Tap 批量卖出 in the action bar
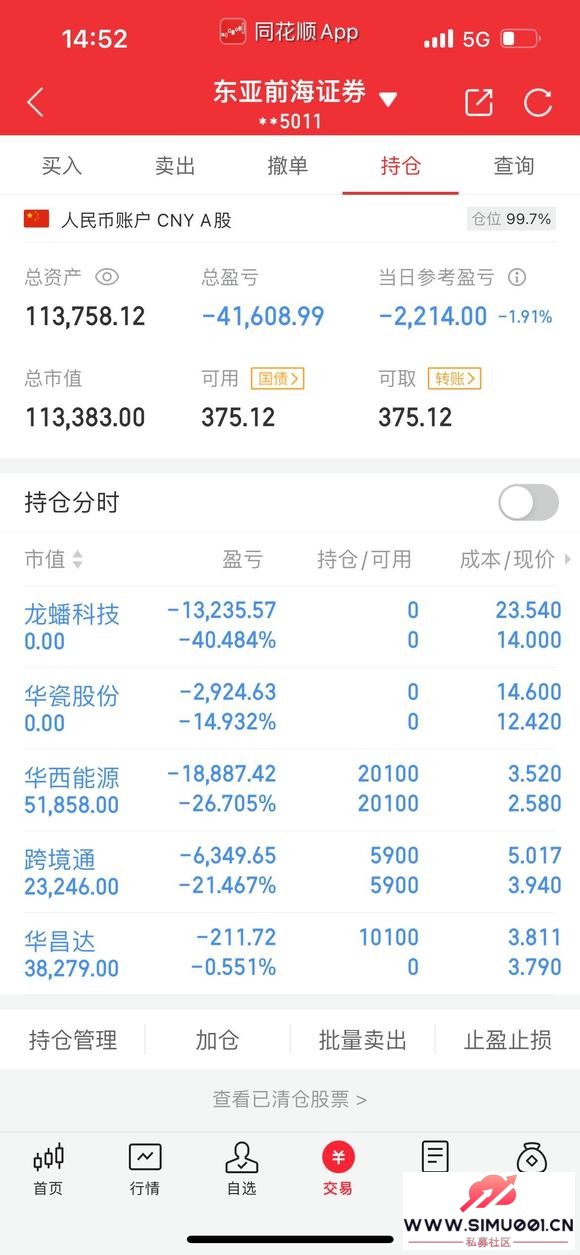 362,1040
